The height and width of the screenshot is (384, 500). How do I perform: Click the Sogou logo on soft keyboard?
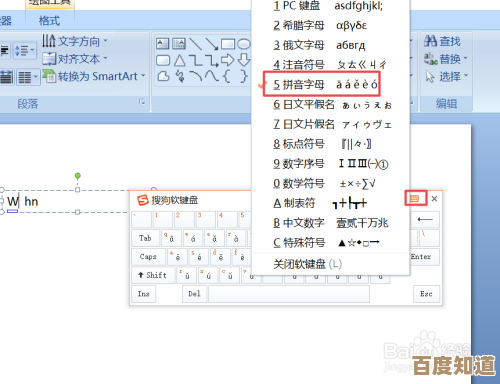(143, 200)
